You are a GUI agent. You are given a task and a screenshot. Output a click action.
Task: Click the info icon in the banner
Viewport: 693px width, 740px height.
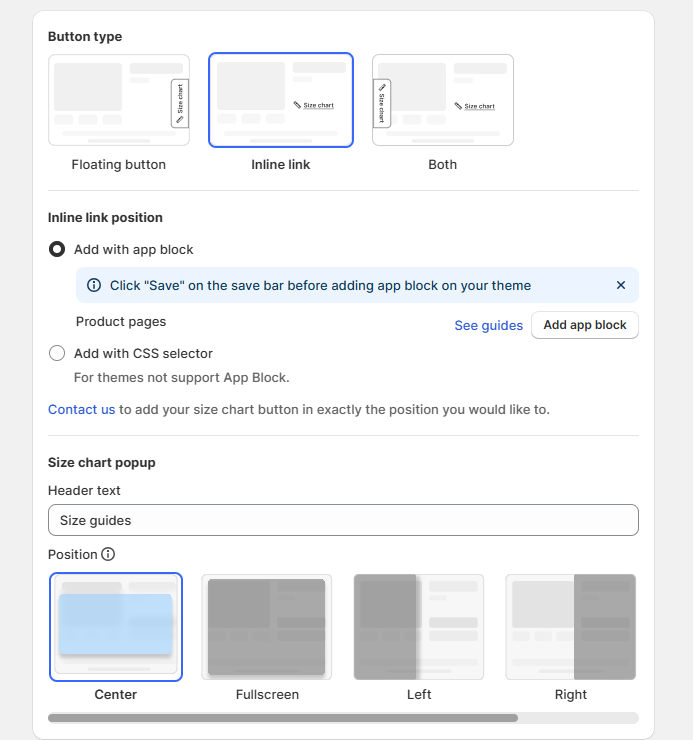94,285
